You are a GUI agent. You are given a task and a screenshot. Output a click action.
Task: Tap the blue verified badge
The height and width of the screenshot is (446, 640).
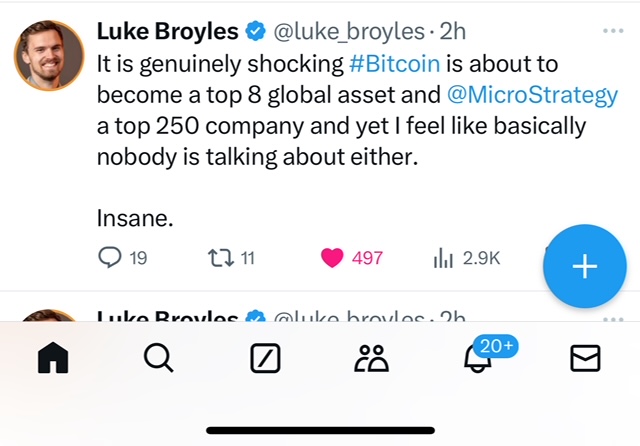click(x=256, y=32)
